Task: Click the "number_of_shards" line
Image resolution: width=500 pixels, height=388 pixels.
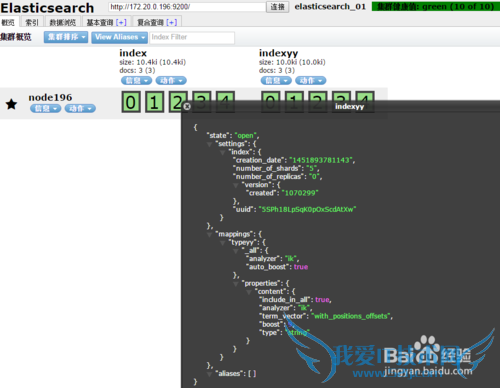Action: pos(276,168)
